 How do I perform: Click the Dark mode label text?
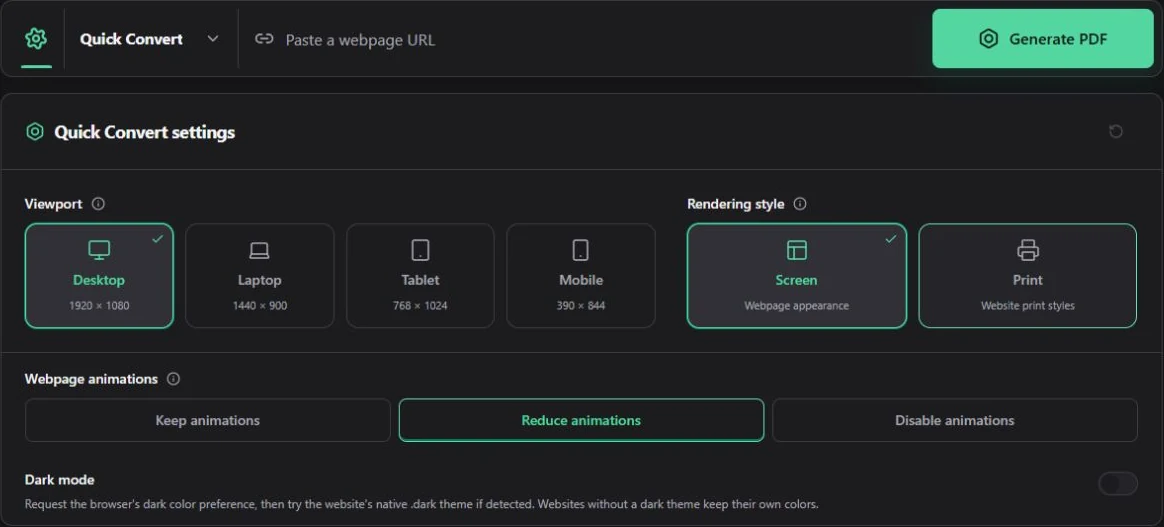click(59, 479)
